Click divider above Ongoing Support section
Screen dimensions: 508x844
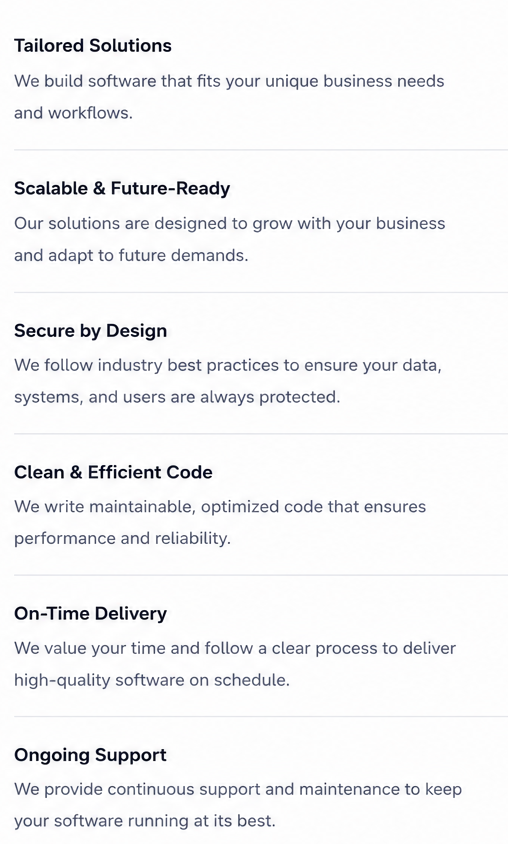click(261, 716)
